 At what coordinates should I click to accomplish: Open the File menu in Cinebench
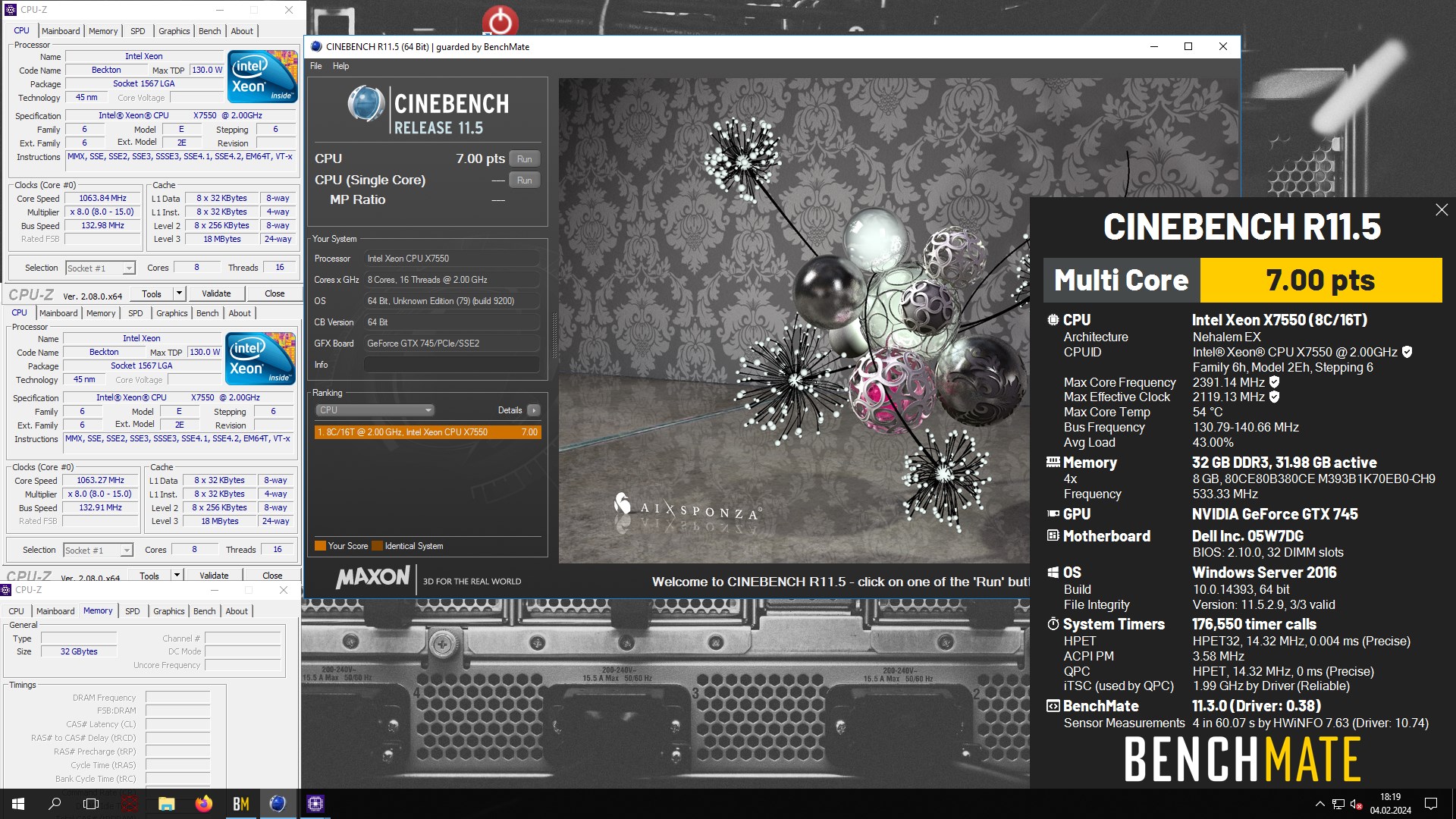(316, 66)
